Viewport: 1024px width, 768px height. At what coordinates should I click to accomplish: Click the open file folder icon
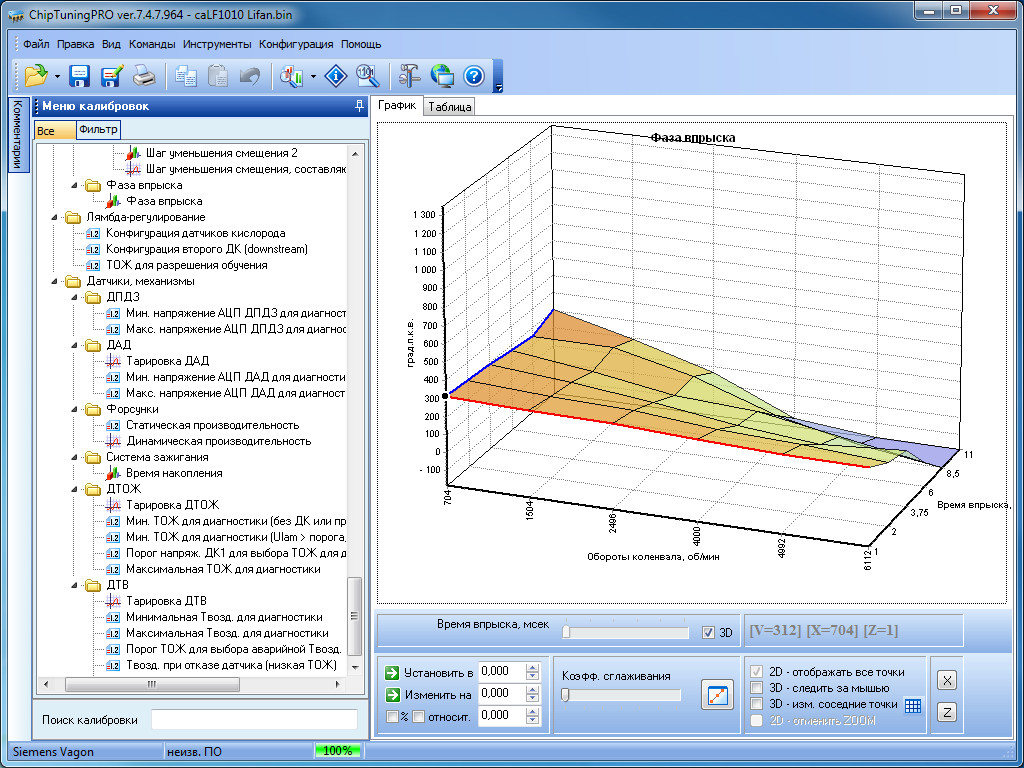(36, 76)
